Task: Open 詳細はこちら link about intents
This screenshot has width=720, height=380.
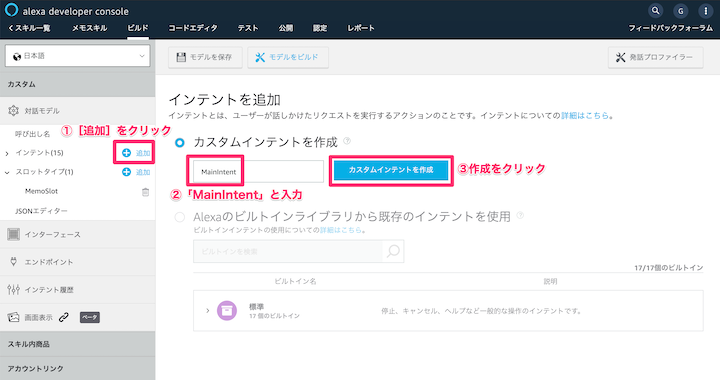Action: click(585, 116)
